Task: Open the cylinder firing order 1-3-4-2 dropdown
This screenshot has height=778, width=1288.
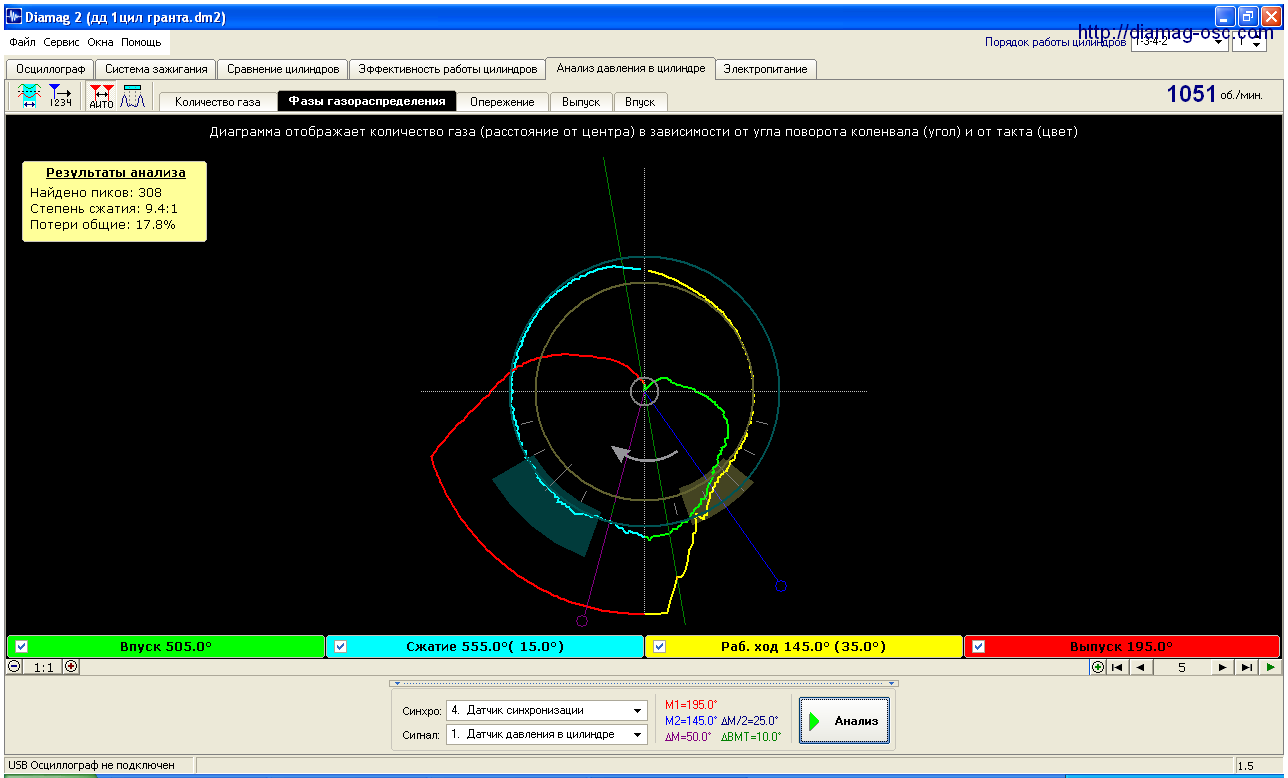Action: pyautogui.click(x=1178, y=42)
